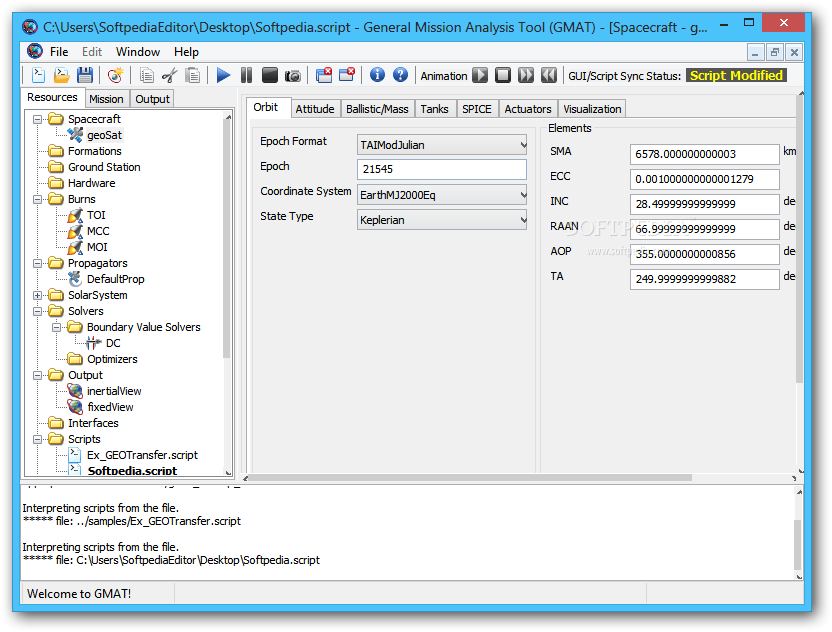Select the TOI burn item
Viewport: 832px width, 632px height.
(96, 215)
